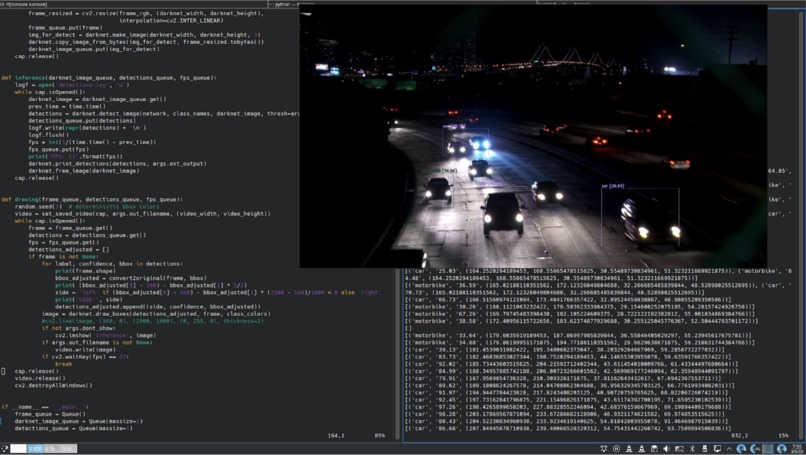Viewport: 806px width, 455px height.
Task: Open the display configuration tray icon
Action: (x=717, y=449)
